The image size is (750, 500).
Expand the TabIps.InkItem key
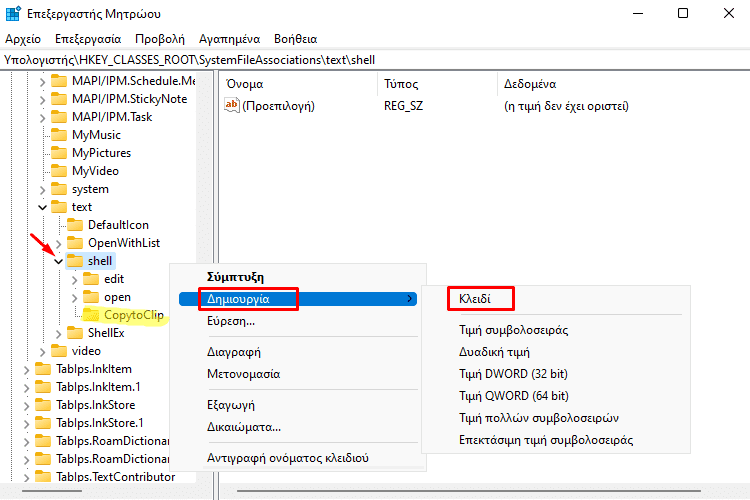26,370
